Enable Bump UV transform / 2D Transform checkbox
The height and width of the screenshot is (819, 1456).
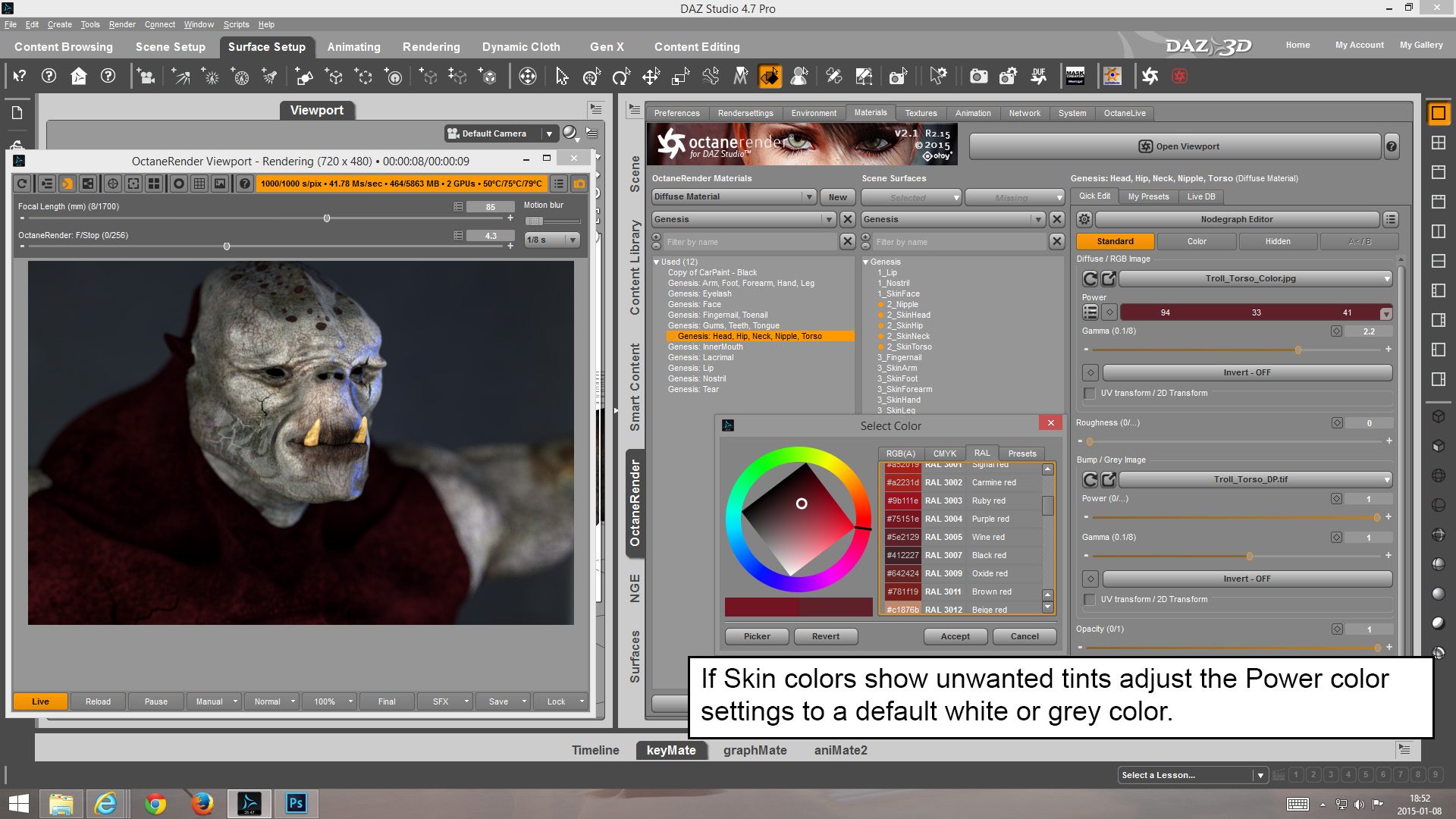click(x=1090, y=600)
